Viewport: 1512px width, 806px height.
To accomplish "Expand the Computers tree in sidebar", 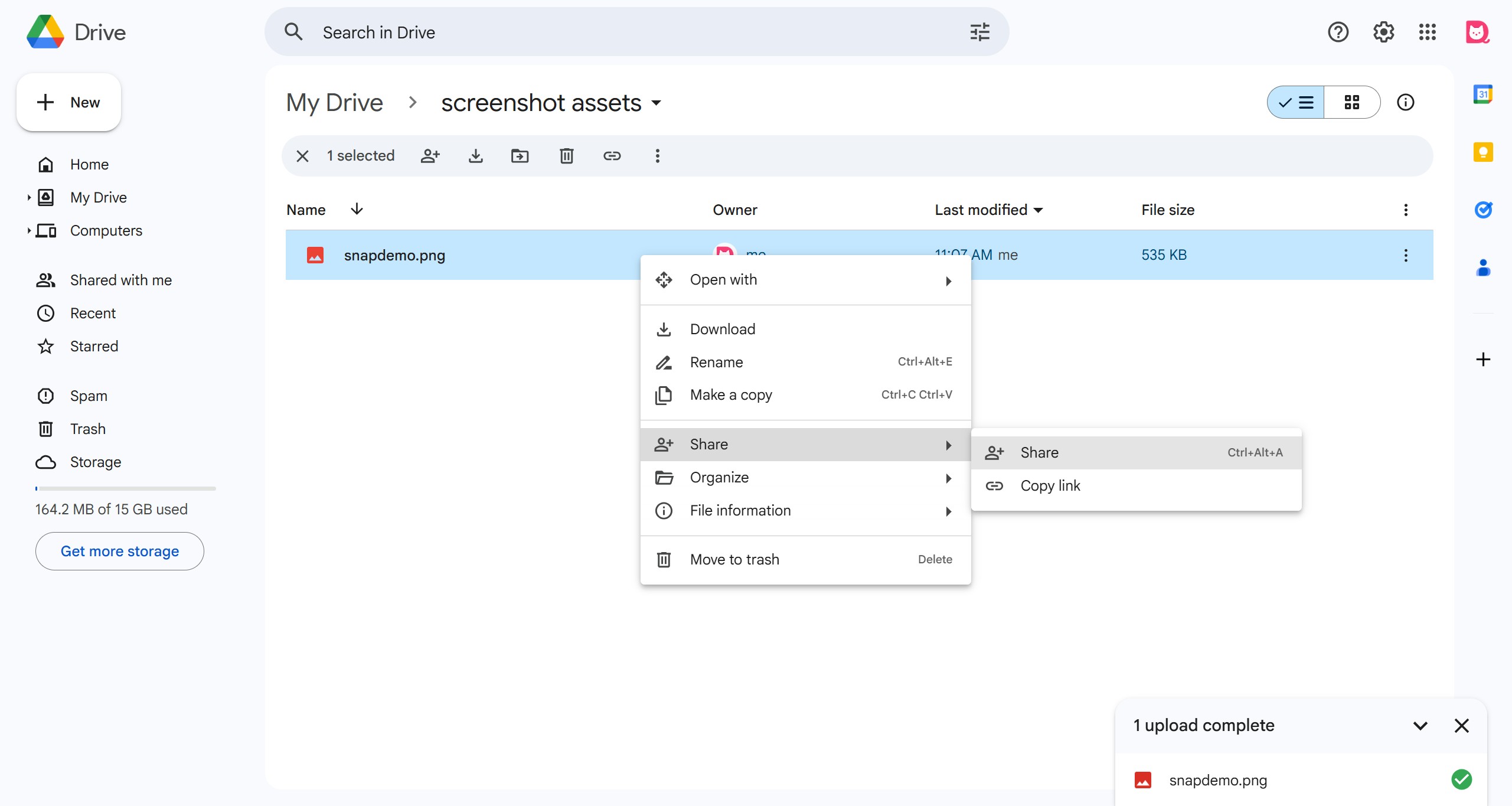I will pyautogui.click(x=29, y=230).
